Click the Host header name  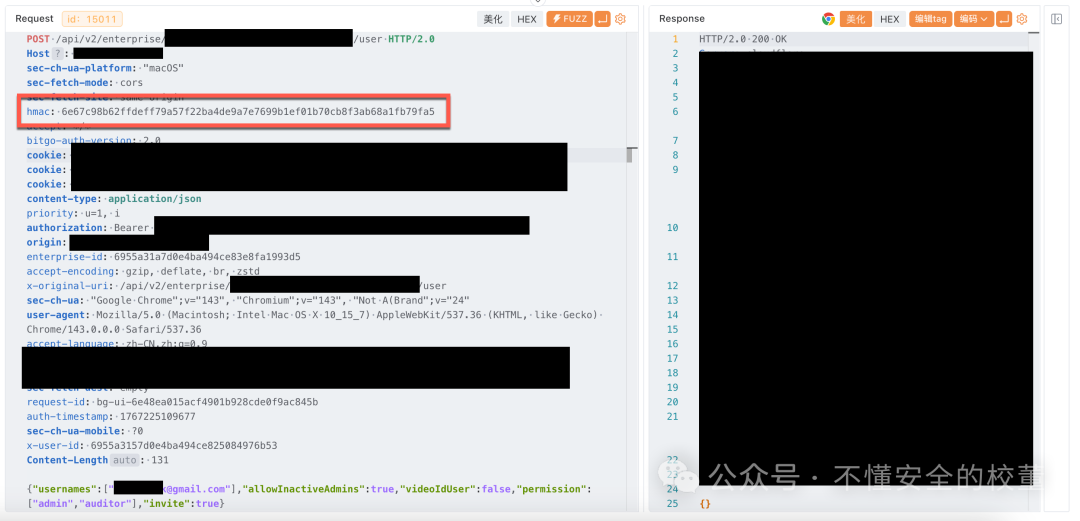[x=39, y=53]
